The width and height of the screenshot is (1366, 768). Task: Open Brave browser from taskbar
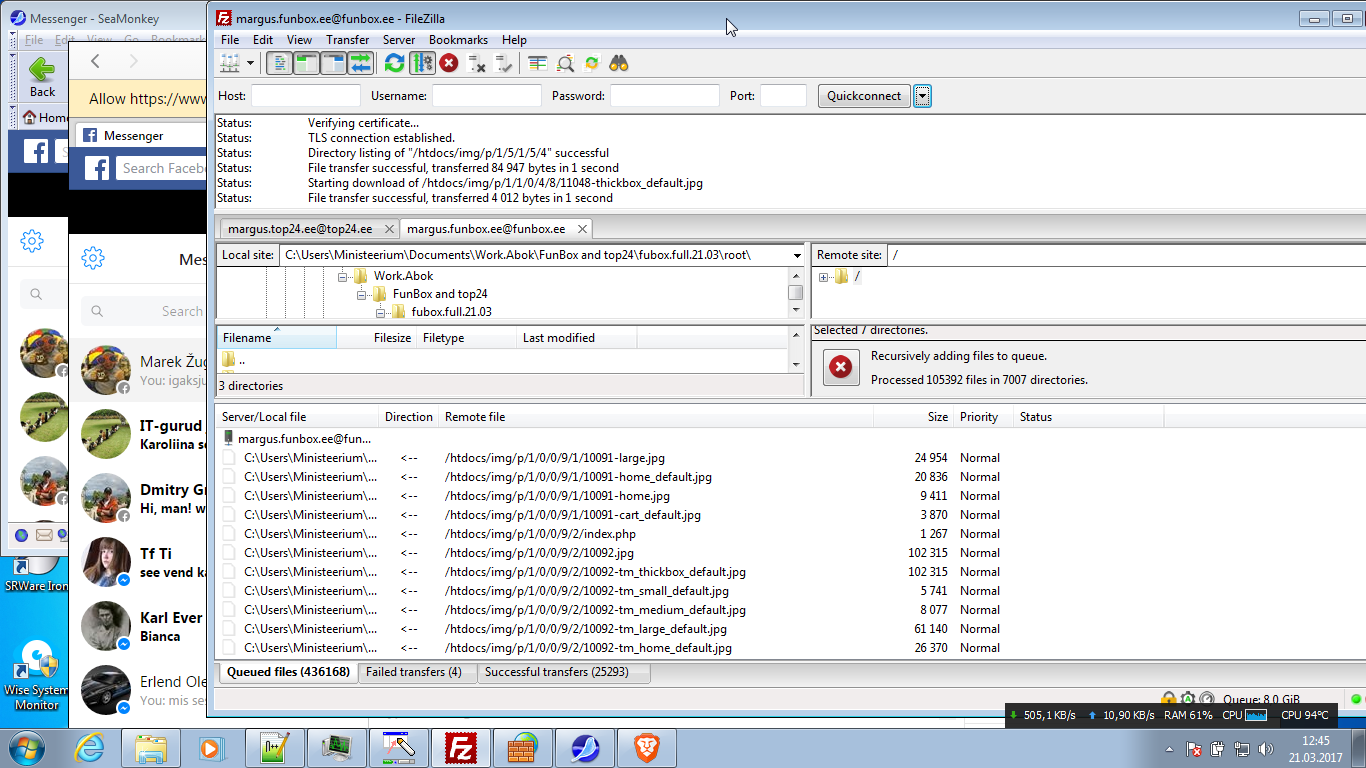[x=647, y=748]
